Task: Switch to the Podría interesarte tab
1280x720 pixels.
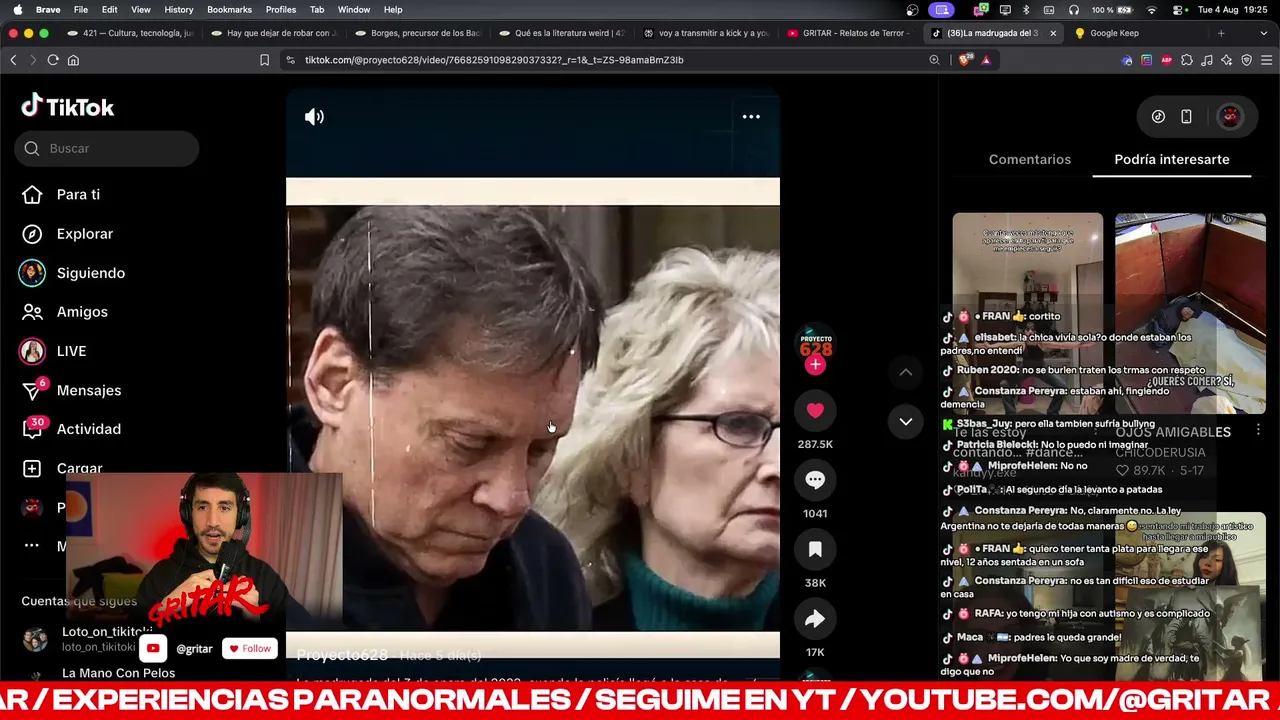Action: (x=1172, y=159)
